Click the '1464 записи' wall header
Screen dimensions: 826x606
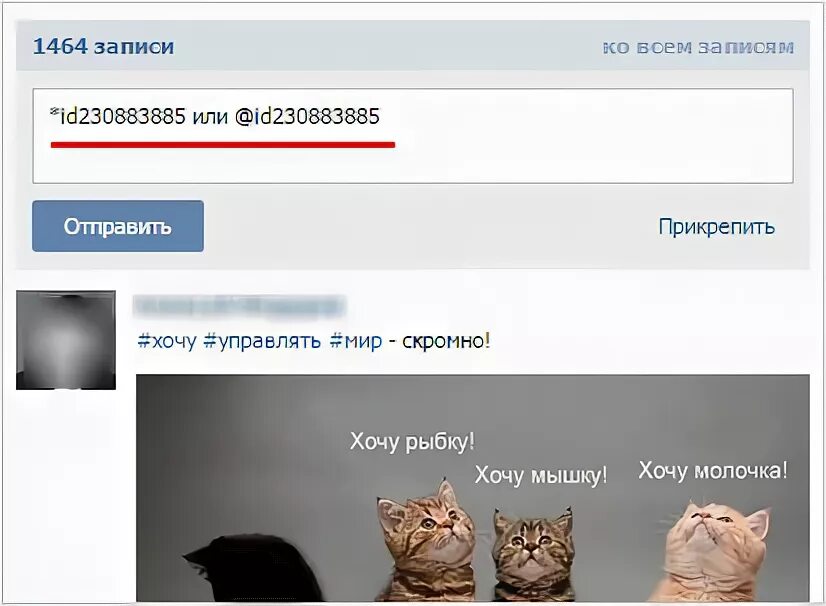103,46
